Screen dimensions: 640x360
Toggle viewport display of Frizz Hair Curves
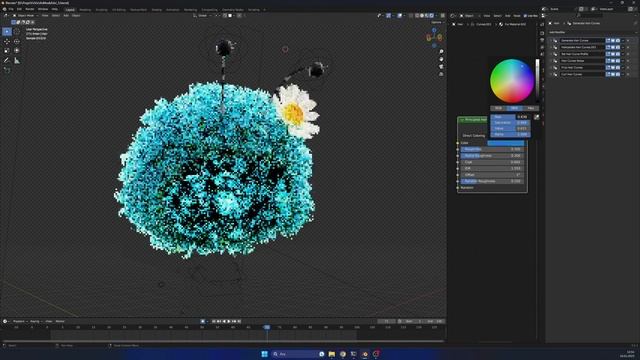pos(613,67)
